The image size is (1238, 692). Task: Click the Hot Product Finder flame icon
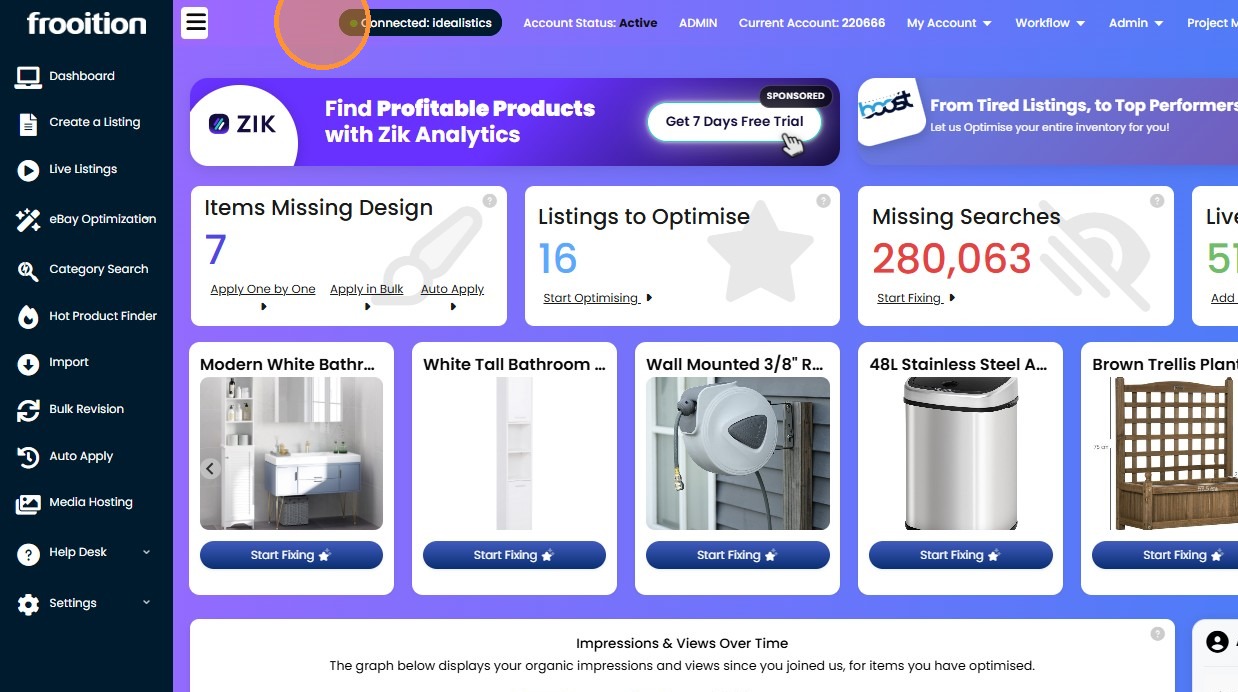pos(29,317)
